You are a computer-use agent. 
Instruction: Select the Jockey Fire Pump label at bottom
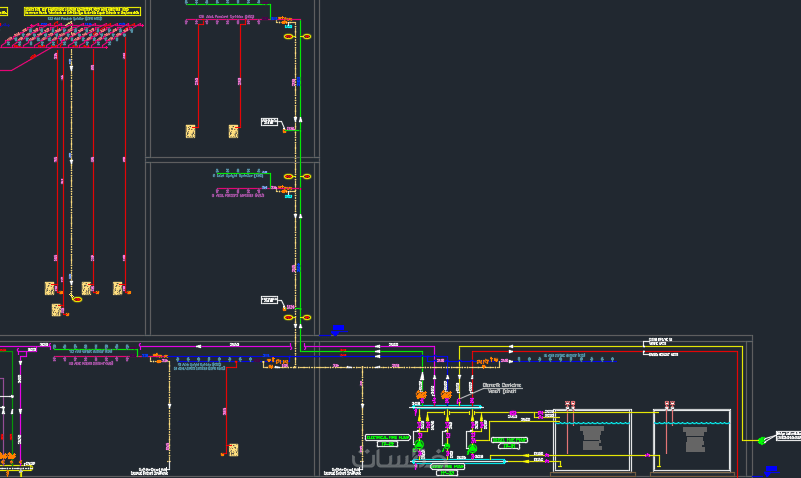(x=448, y=466)
